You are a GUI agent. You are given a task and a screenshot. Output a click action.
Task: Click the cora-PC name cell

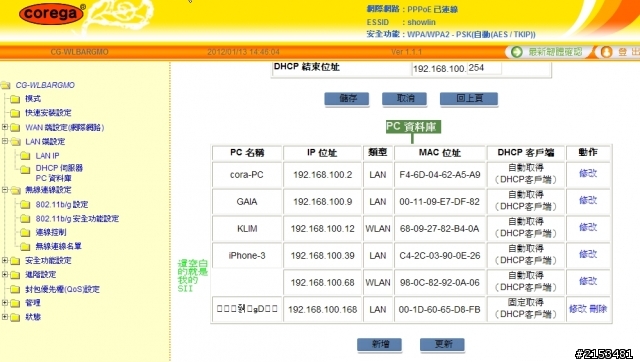pos(247,175)
